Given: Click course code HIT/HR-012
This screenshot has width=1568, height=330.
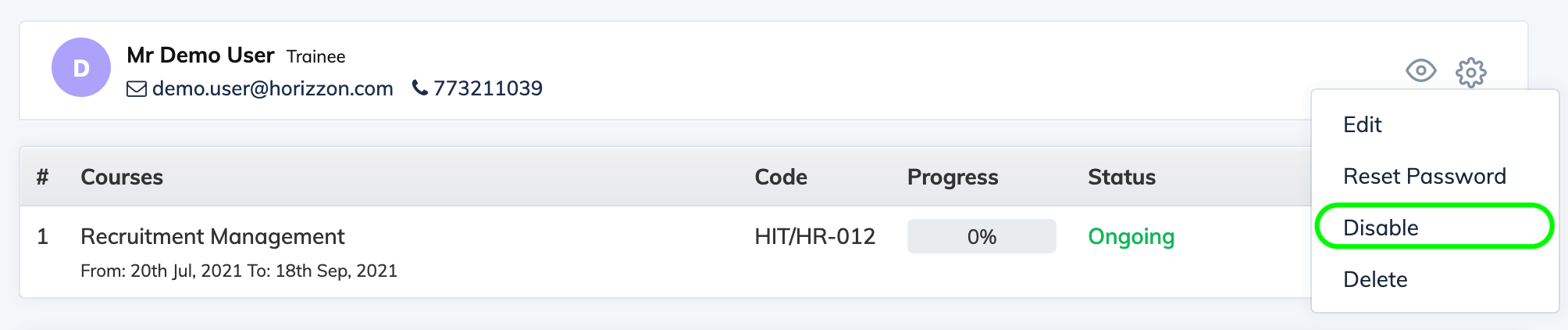Looking at the screenshot, I should pos(815,236).
